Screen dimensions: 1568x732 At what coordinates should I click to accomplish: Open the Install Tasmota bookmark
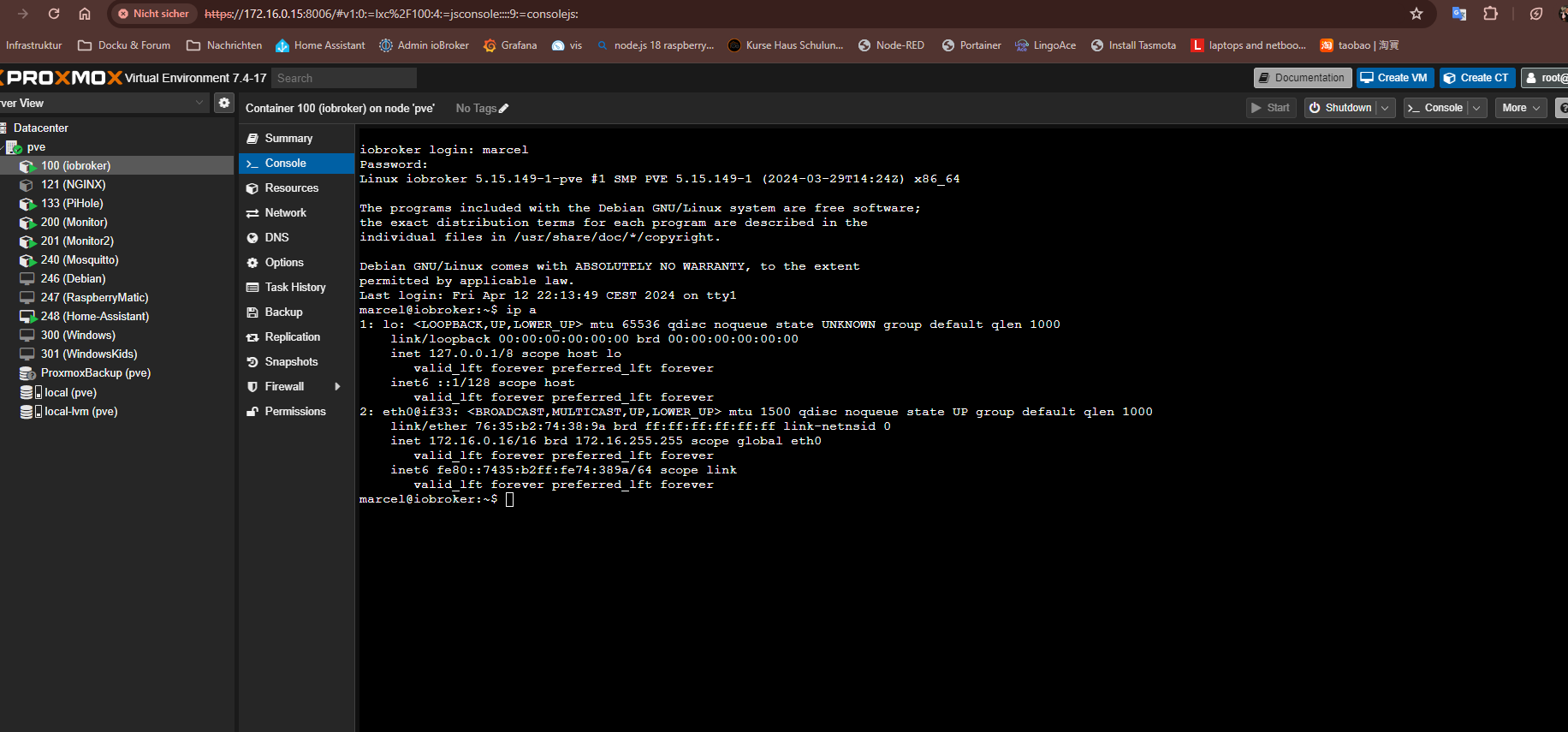coord(1133,45)
